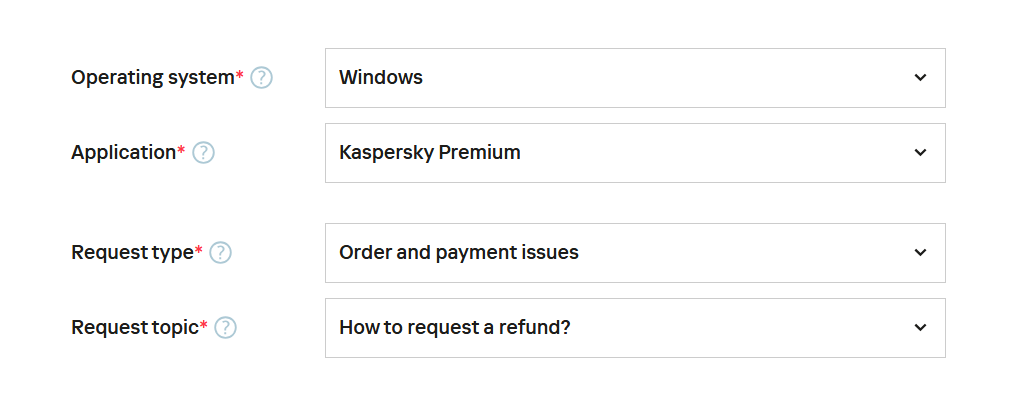Click the Operating system field label
1016x410 pixels.
click(x=152, y=78)
